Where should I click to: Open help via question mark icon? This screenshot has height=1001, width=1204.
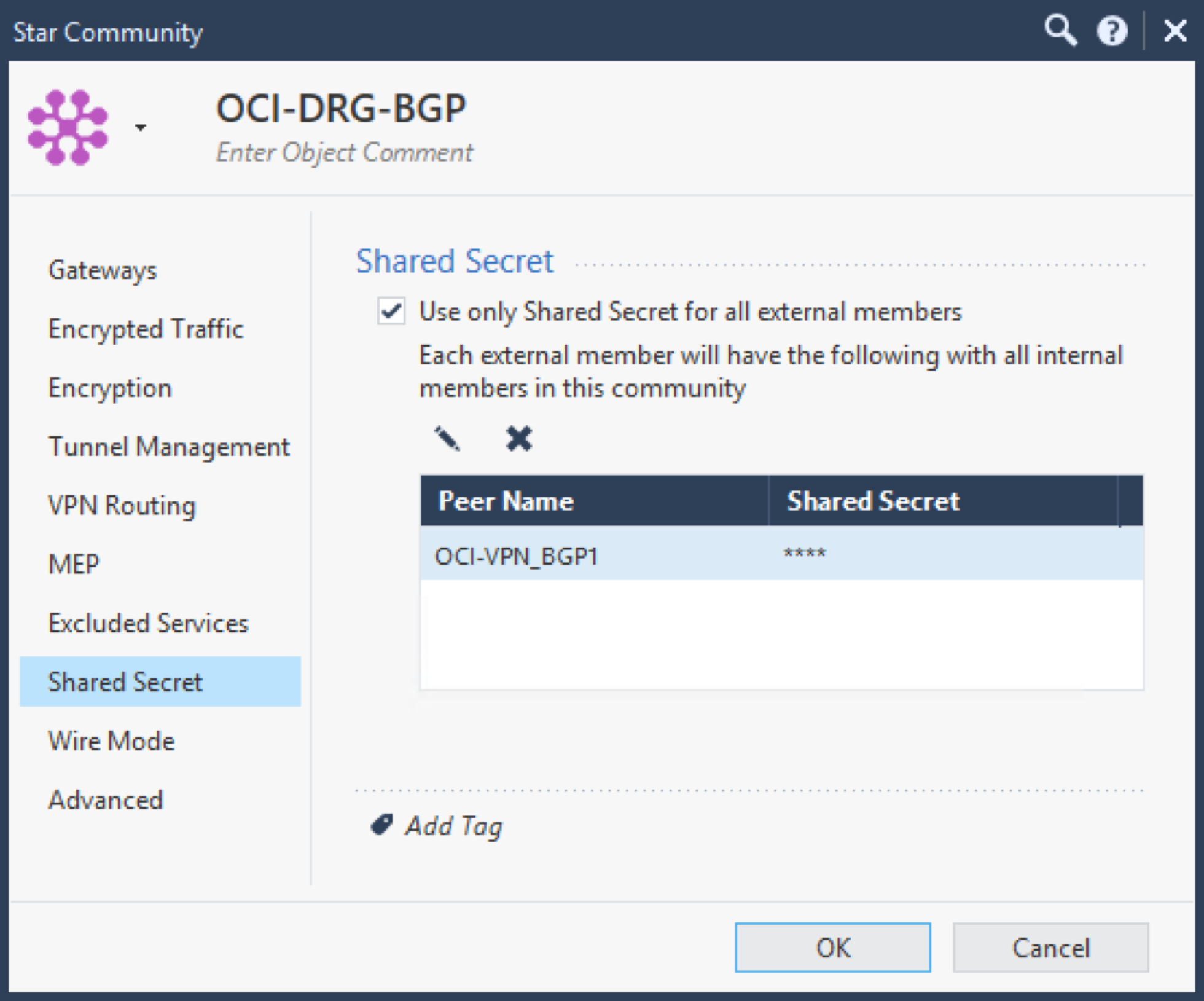click(1112, 31)
